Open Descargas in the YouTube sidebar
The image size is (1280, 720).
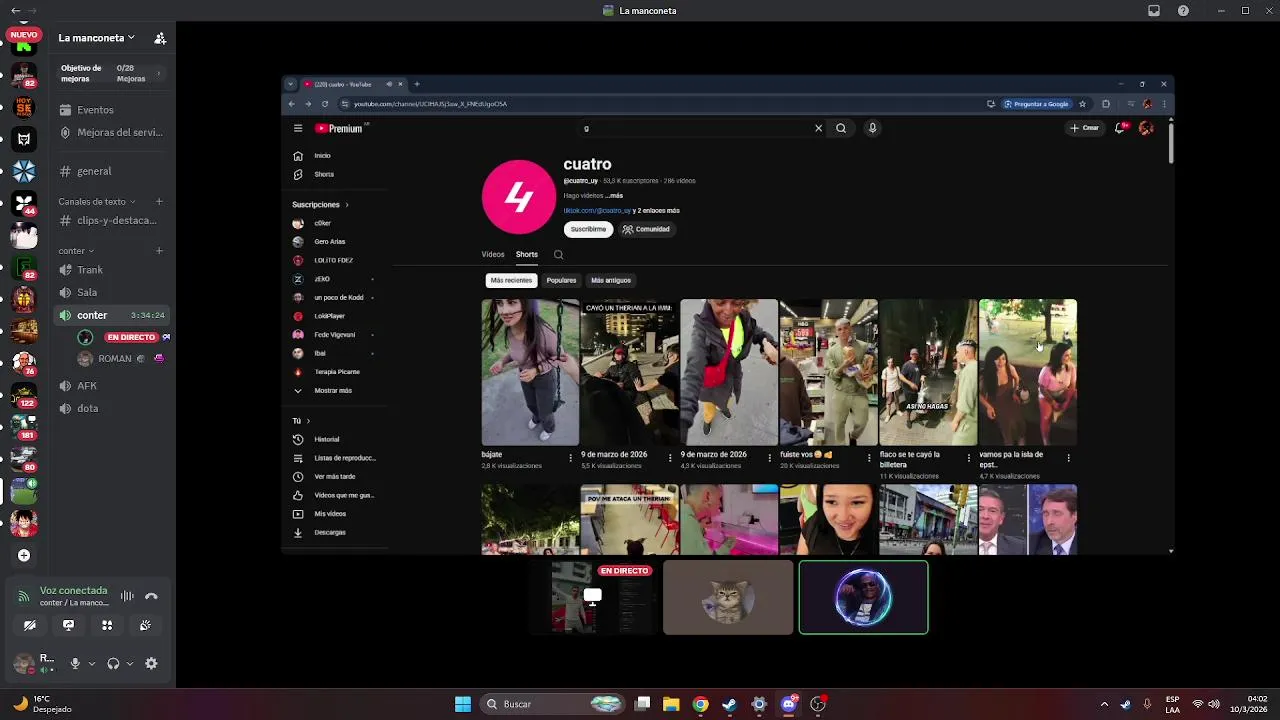point(330,532)
